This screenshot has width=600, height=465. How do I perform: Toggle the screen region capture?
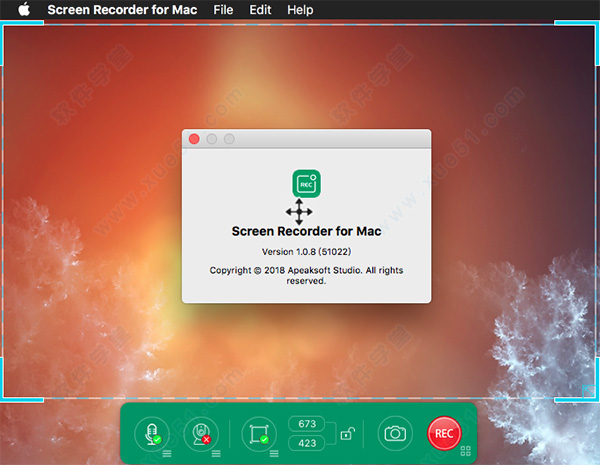[259, 434]
